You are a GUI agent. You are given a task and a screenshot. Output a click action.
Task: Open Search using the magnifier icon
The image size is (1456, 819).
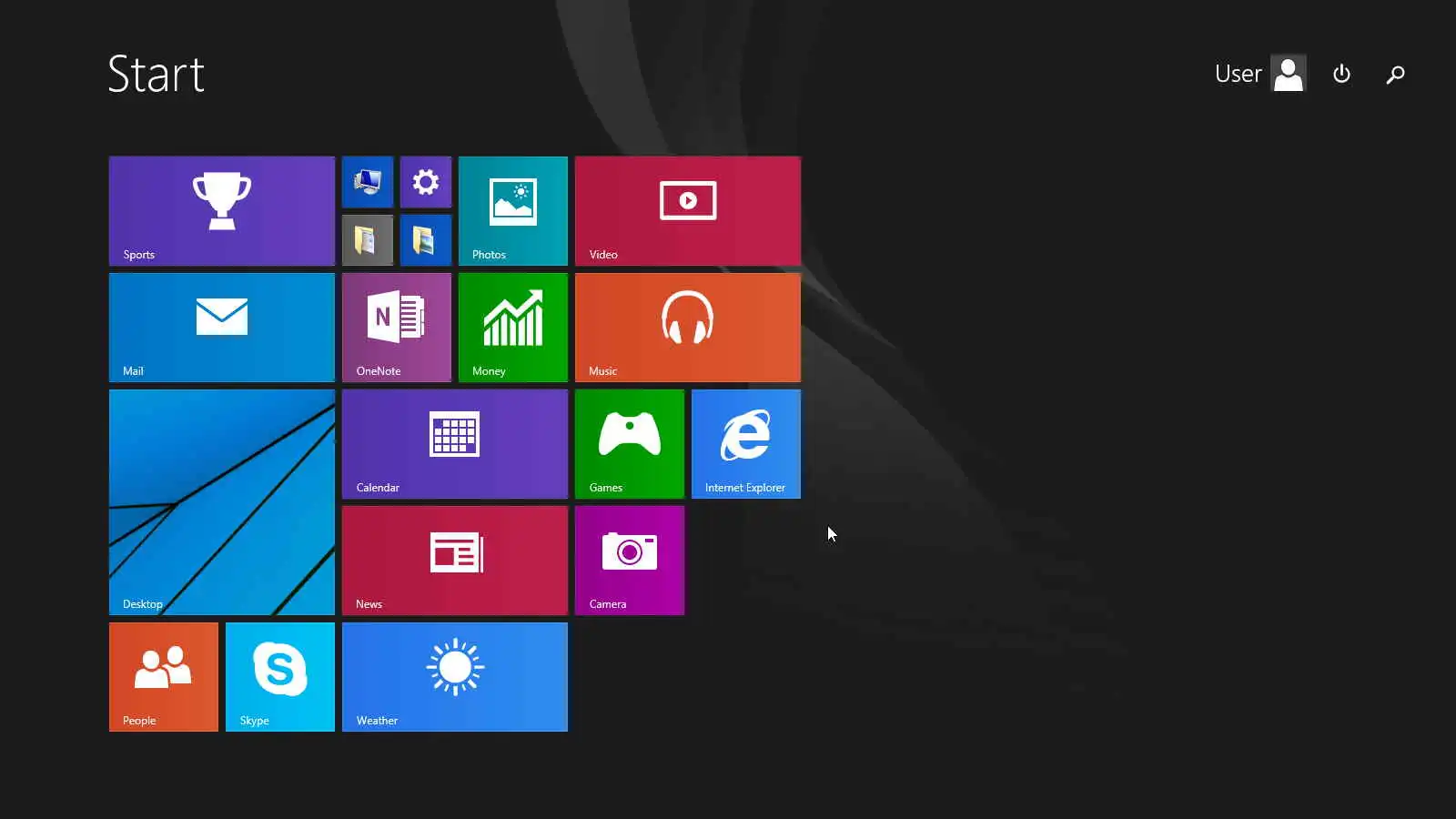[1395, 74]
